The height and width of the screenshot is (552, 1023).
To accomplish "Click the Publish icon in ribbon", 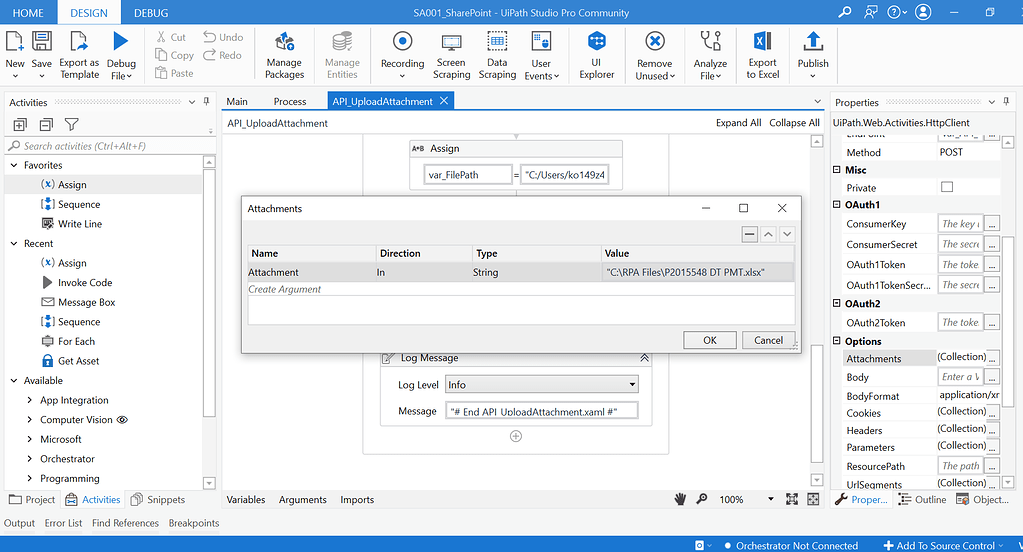I will pos(812,42).
